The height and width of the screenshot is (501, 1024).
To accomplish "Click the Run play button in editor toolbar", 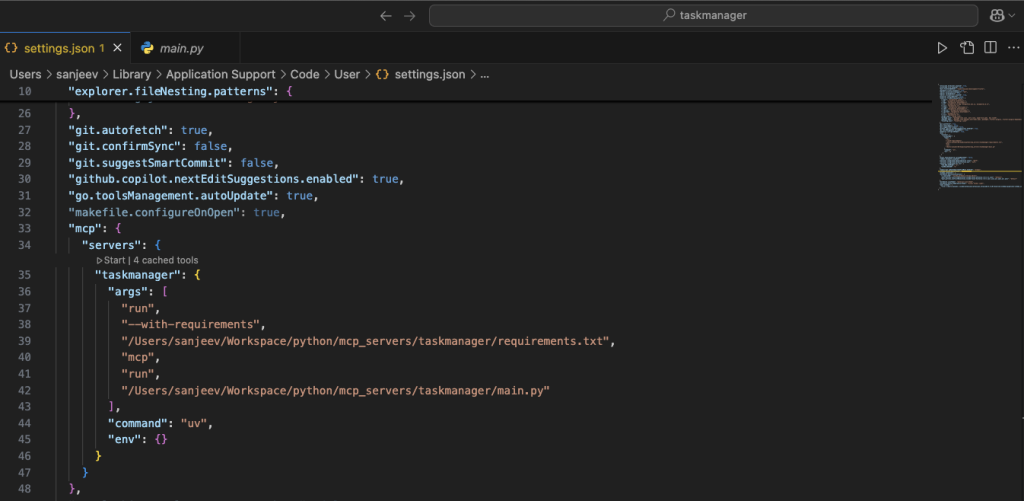I will click(x=942, y=48).
